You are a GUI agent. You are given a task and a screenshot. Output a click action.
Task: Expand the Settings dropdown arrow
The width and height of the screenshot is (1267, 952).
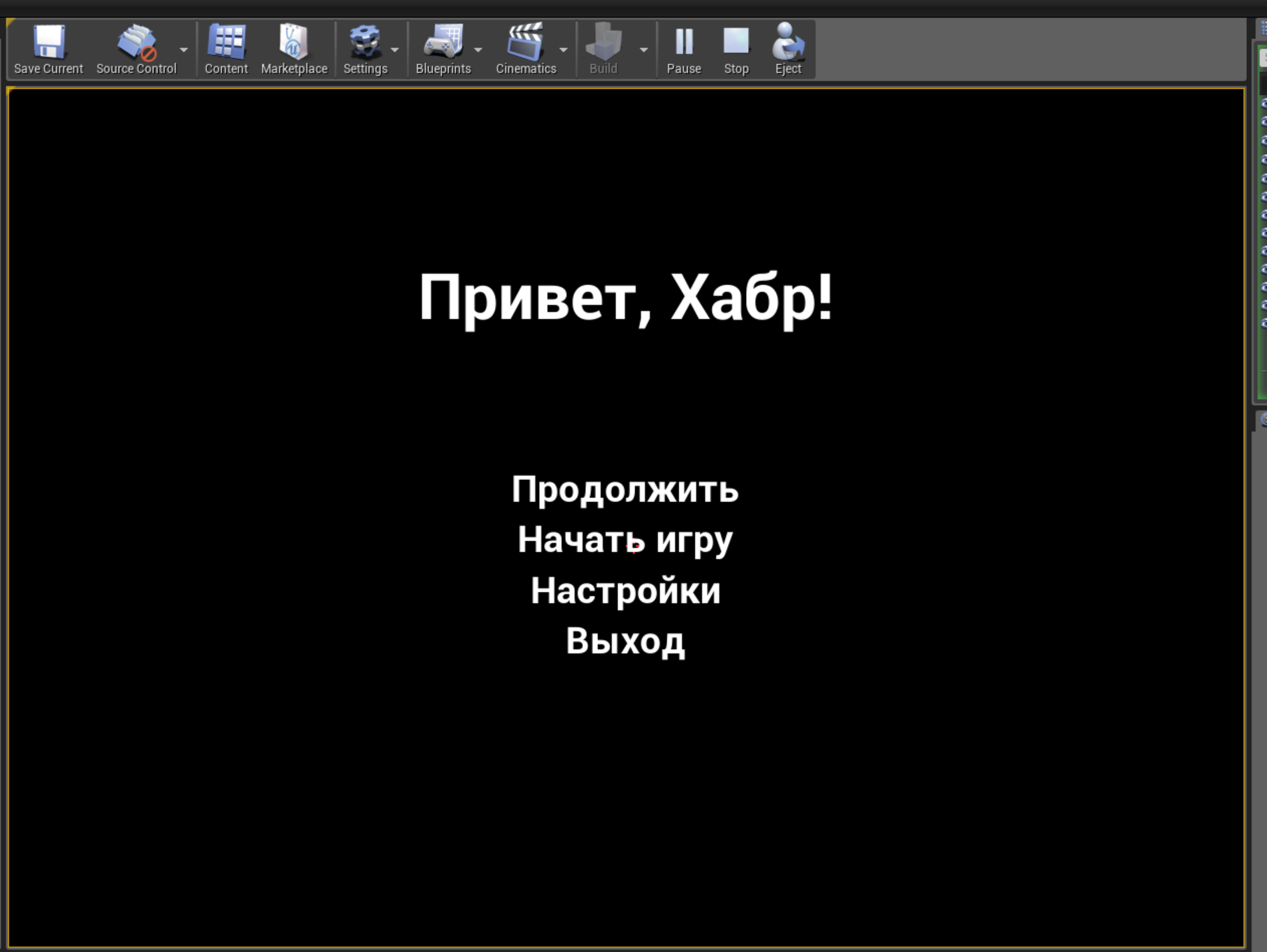[394, 50]
